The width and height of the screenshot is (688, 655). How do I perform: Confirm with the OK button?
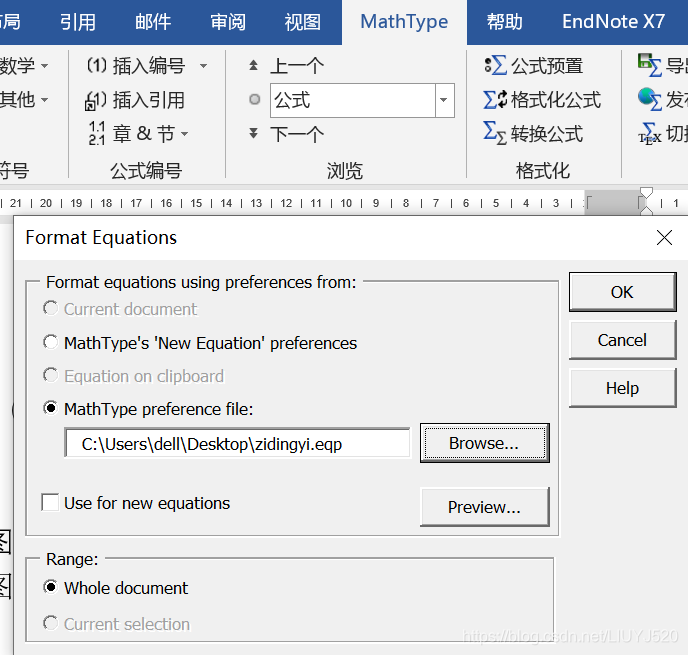pyautogui.click(x=623, y=292)
